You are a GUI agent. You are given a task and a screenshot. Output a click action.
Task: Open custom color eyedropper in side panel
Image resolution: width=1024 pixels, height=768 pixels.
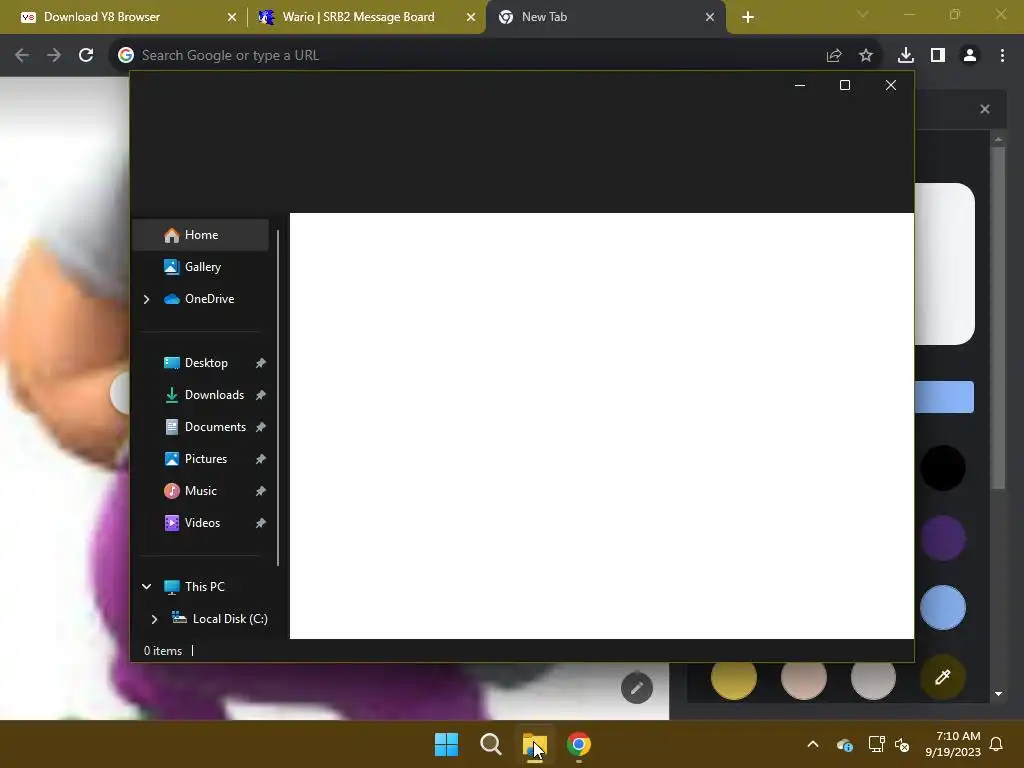pos(942,677)
